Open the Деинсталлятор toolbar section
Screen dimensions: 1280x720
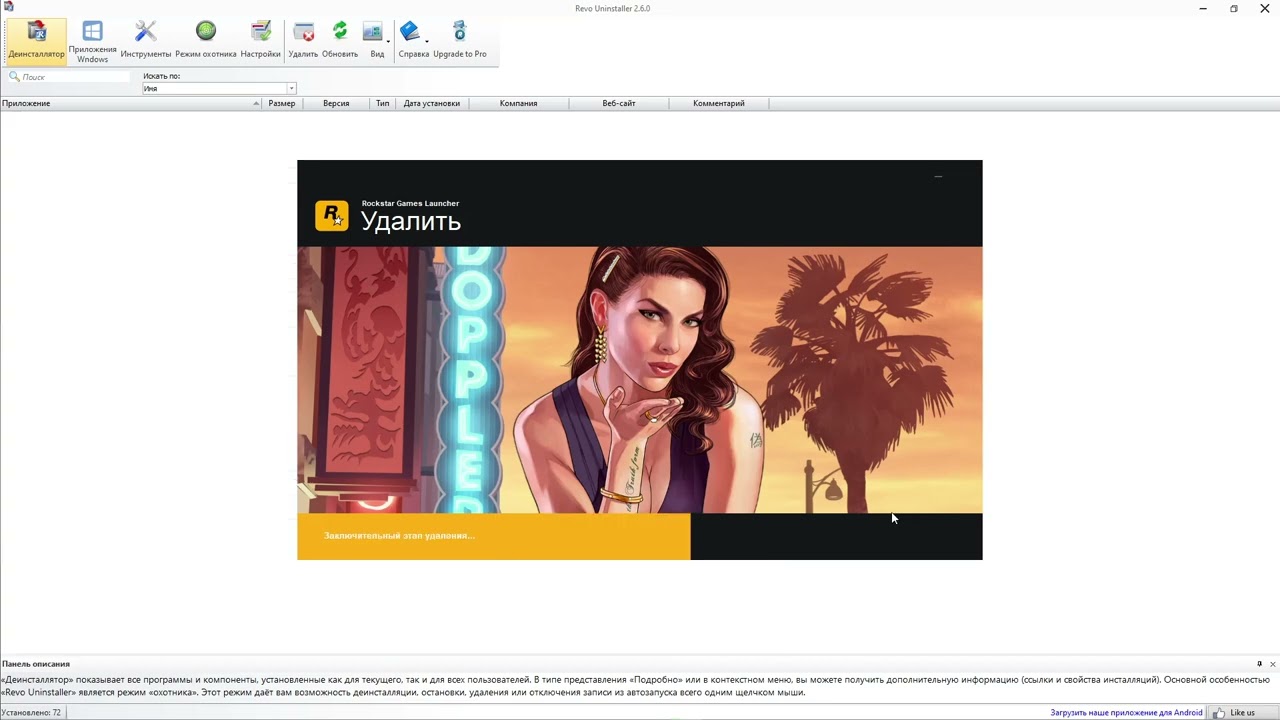pyautogui.click(x=36, y=40)
